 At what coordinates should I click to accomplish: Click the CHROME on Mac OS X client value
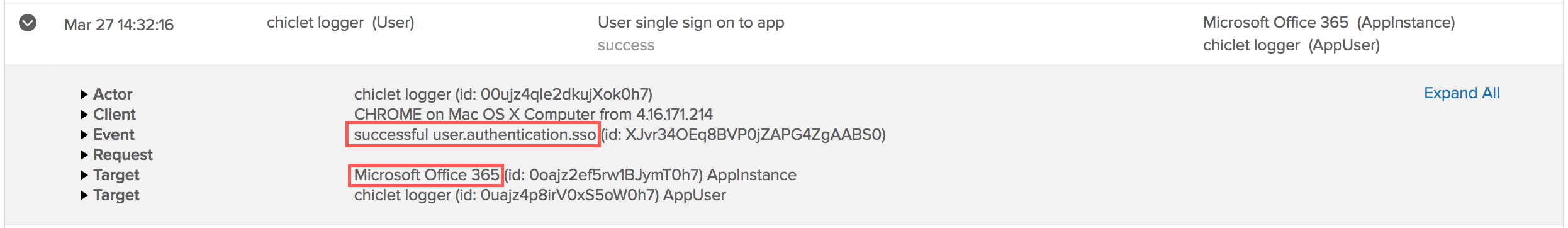pos(533,115)
